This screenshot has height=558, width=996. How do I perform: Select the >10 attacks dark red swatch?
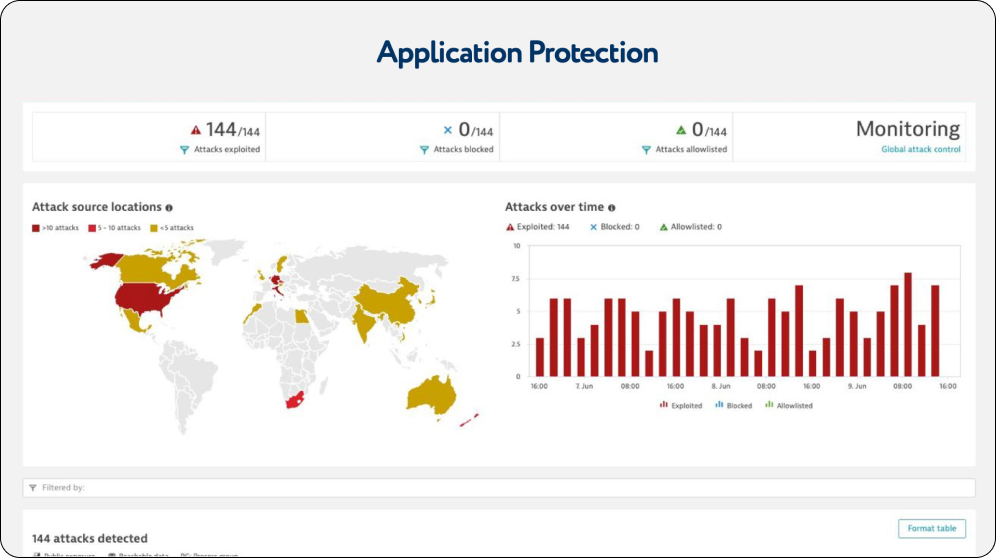pos(36,228)
